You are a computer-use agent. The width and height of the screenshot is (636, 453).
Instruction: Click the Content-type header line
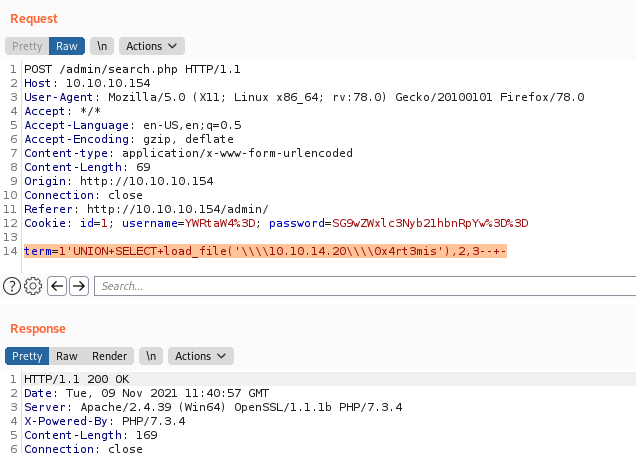[x=189, y=153]
